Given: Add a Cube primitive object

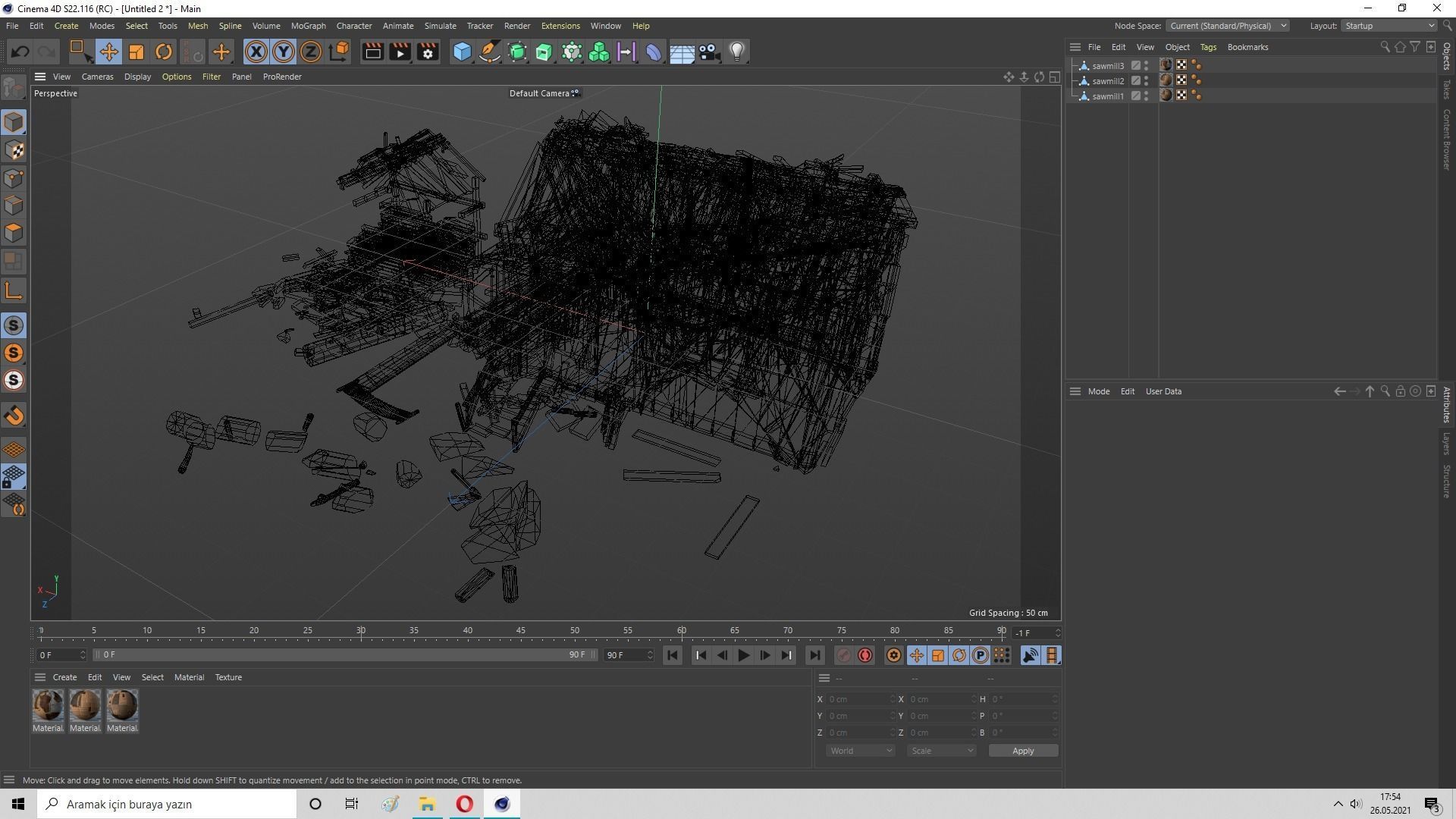Looking at the screenshot, I should pyautogui.click(x=462, y=52).
